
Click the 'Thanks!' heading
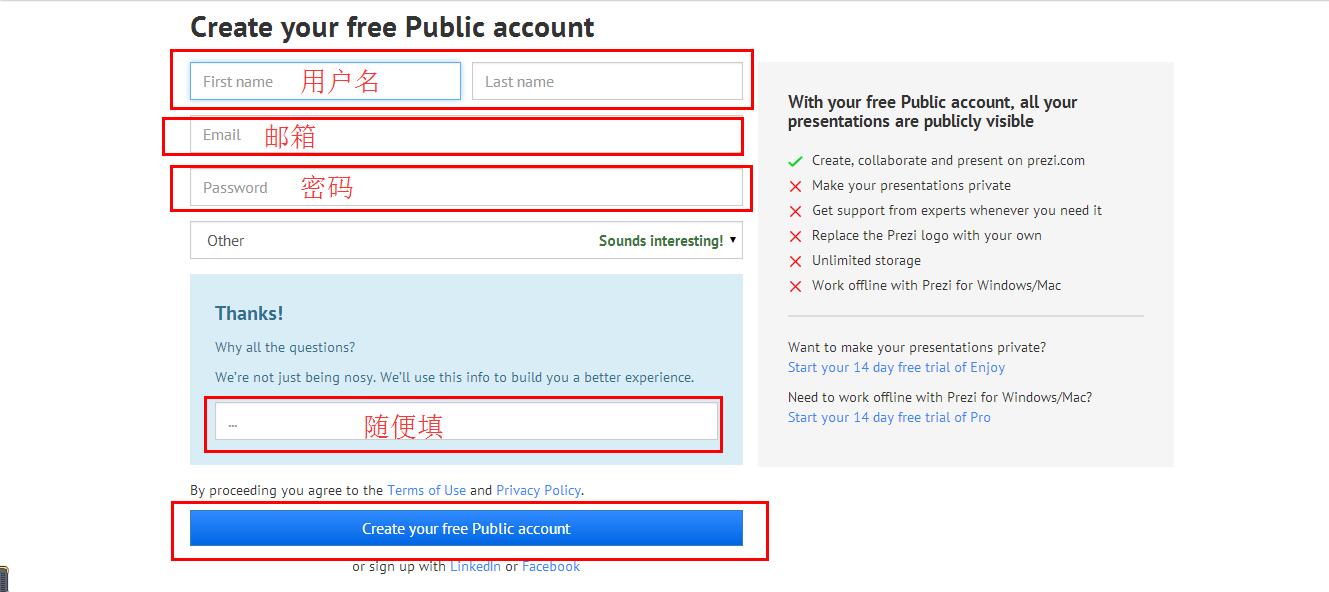click(x=249, y=313)
